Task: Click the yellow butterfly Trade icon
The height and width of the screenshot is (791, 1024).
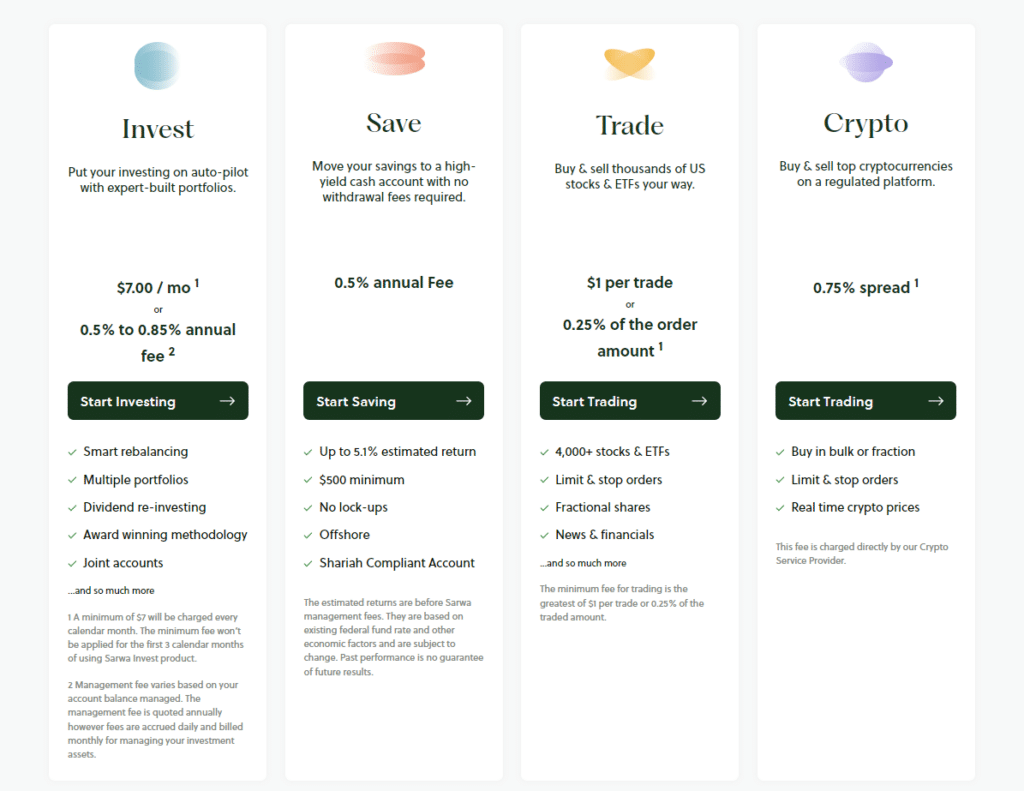Action: click(x=629, y=62)
